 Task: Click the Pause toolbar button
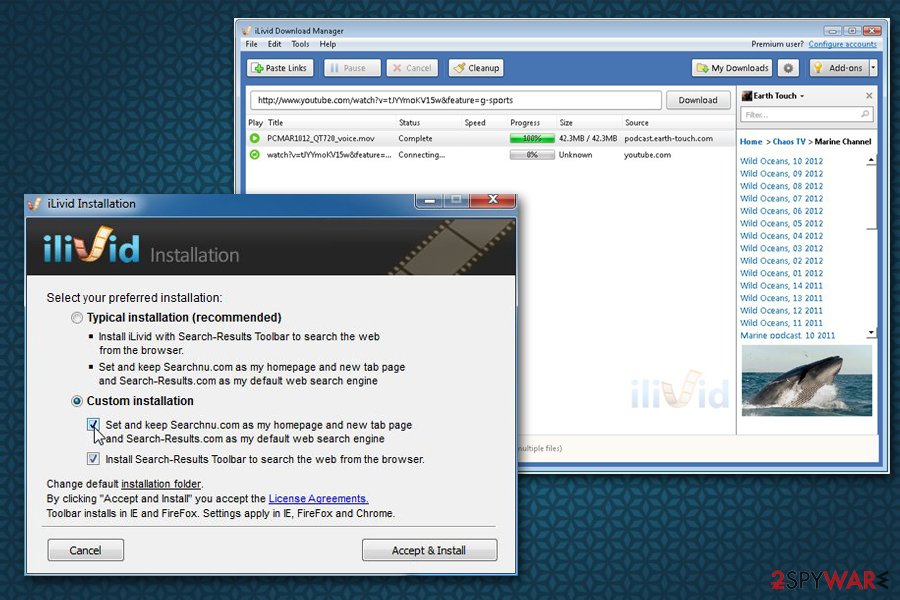[x=352, y=68]
